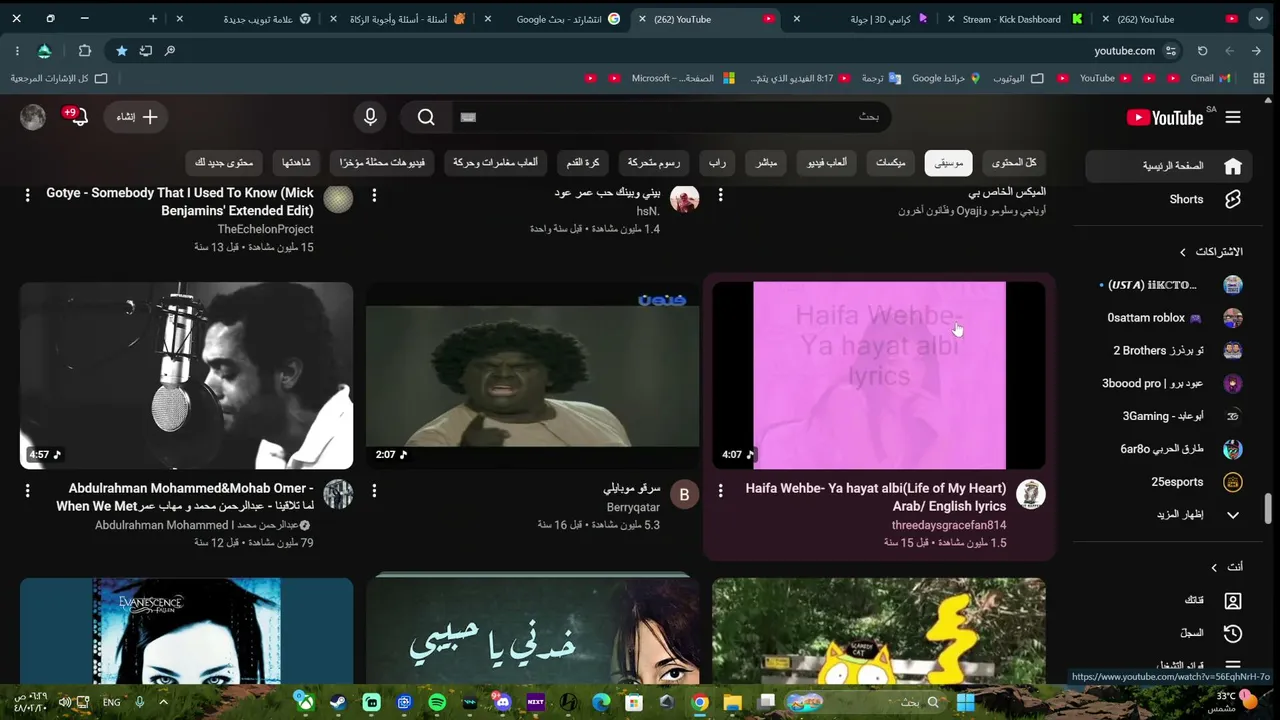Go to الصفحة الرئيسية in the sidebar
This screenshot has height=720, width=1280.
pos(1168,166)
